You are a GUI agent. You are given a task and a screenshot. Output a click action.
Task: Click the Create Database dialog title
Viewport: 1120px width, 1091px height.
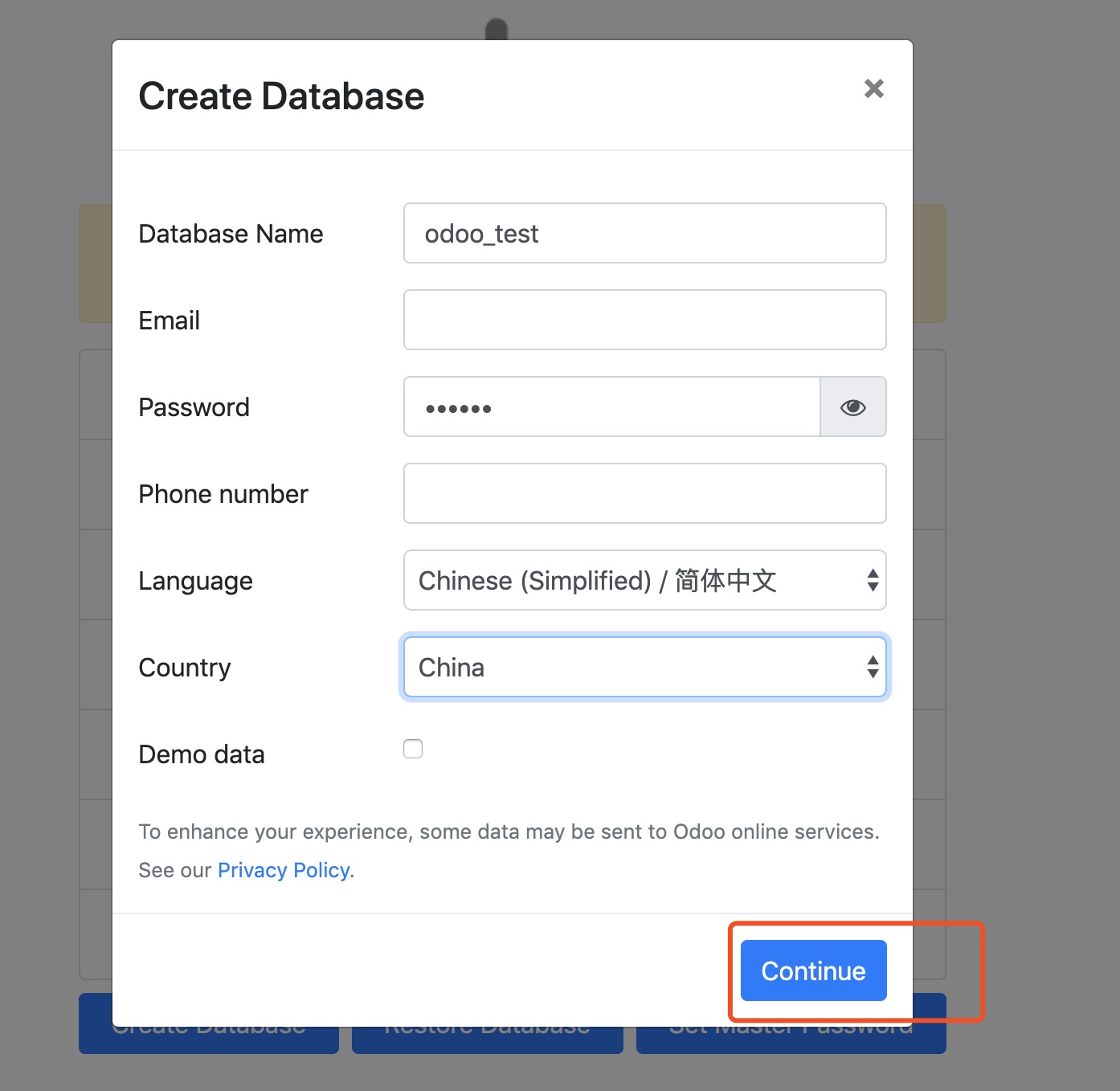[x=280, y=96]
